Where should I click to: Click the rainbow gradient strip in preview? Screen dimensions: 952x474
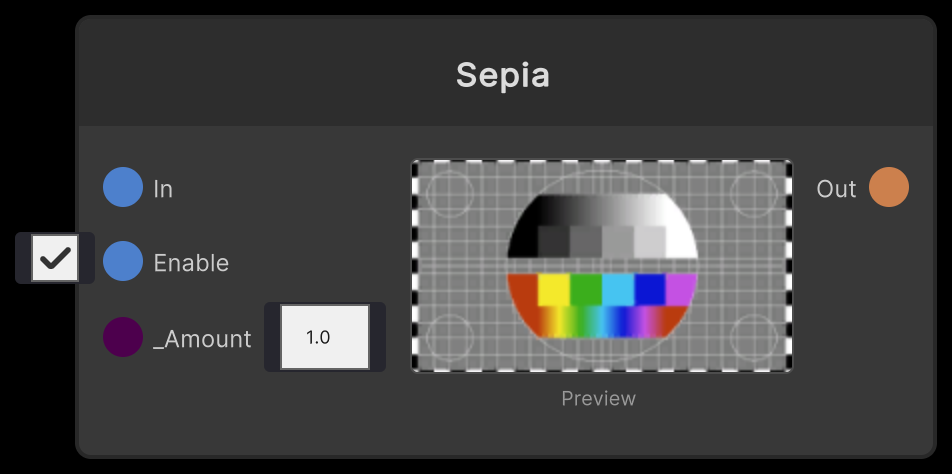tap(602, 321)
